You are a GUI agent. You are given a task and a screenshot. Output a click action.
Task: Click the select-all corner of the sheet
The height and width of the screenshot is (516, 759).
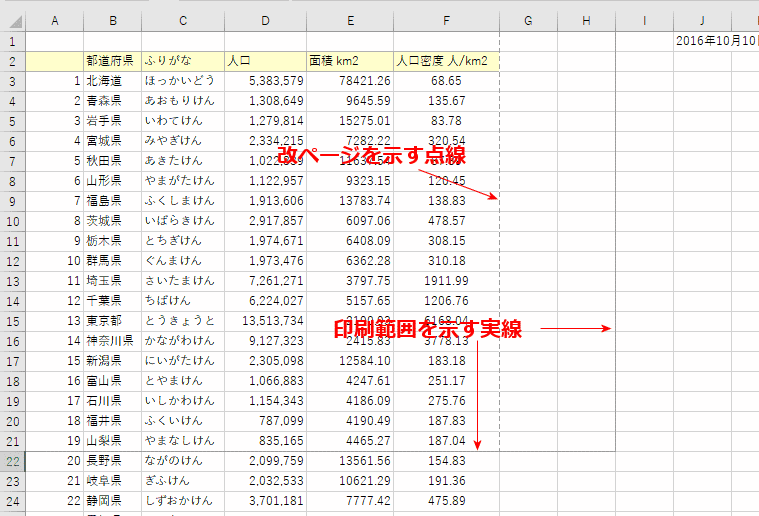[12, 21]
